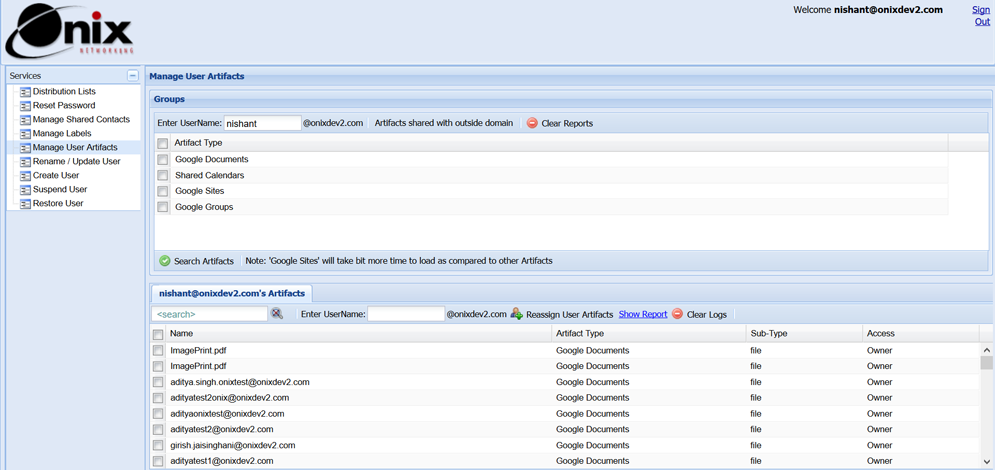Viewport: 995px width, 470px height.
Task: Click the Reset Password sidebar icon
Action: (x=25, y=106)
